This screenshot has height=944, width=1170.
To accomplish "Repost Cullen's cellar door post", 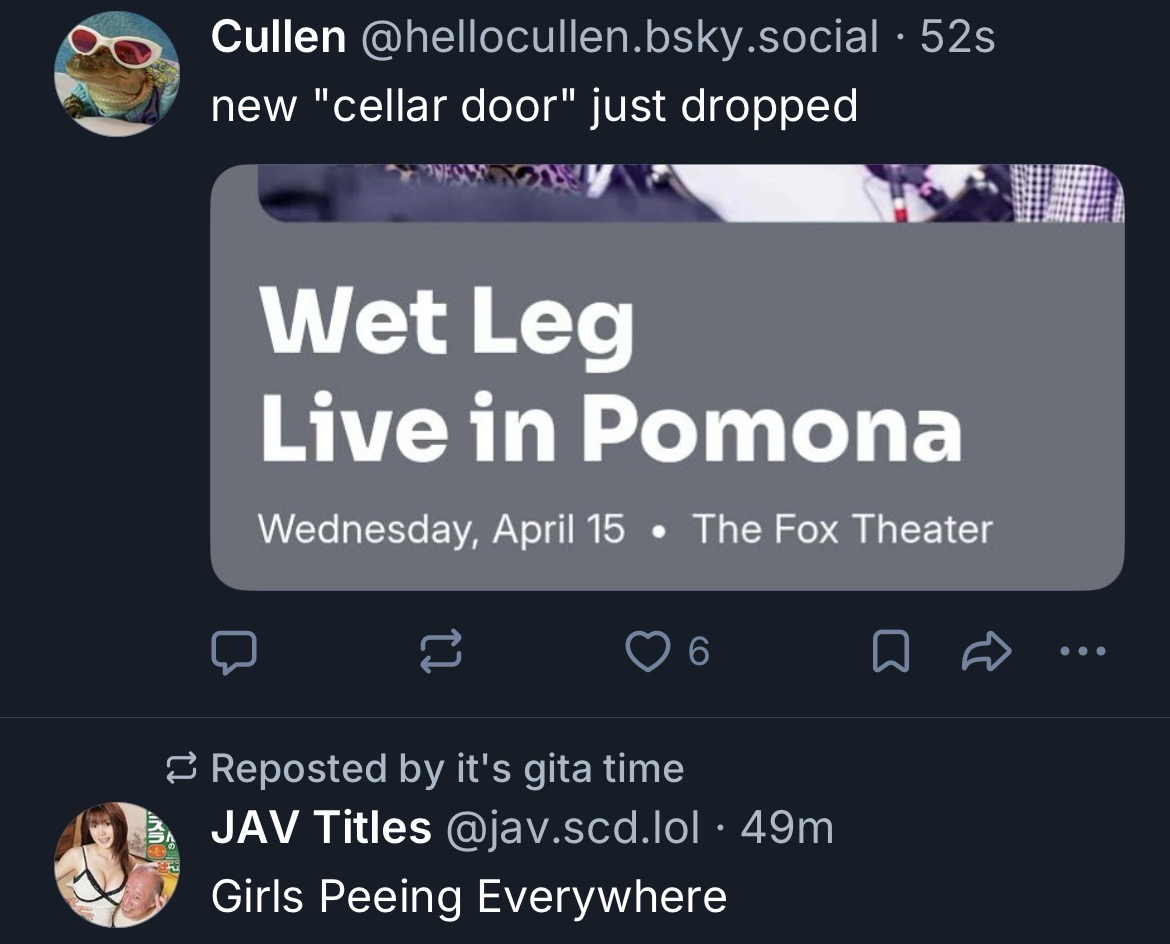I will coord(439,652).
